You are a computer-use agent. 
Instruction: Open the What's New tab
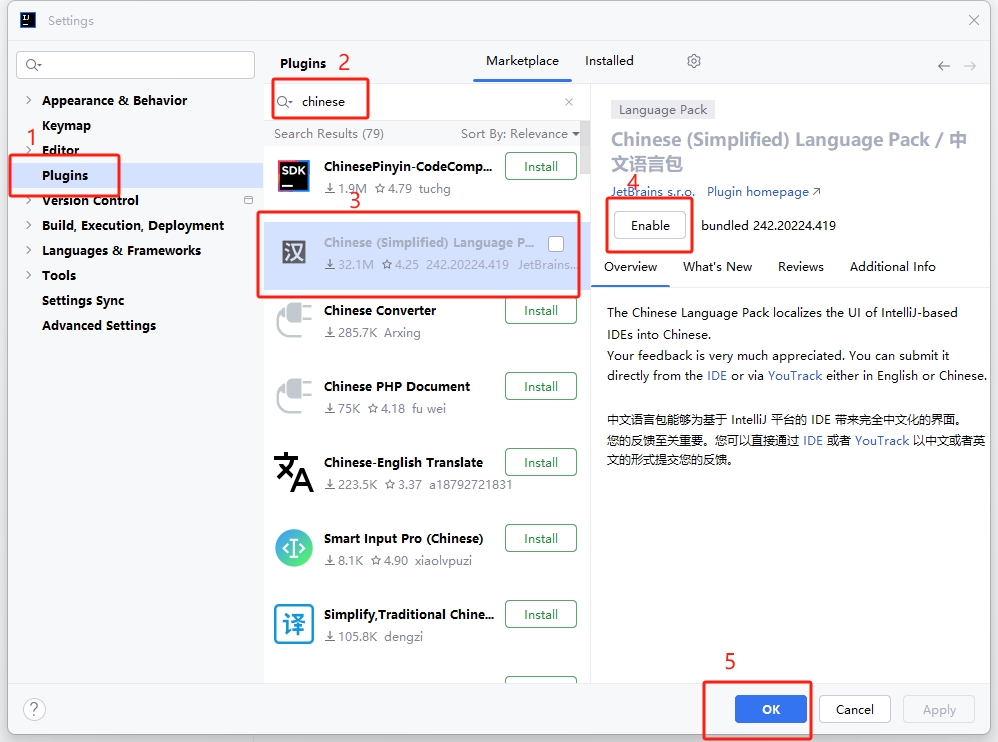coord(717,267)
